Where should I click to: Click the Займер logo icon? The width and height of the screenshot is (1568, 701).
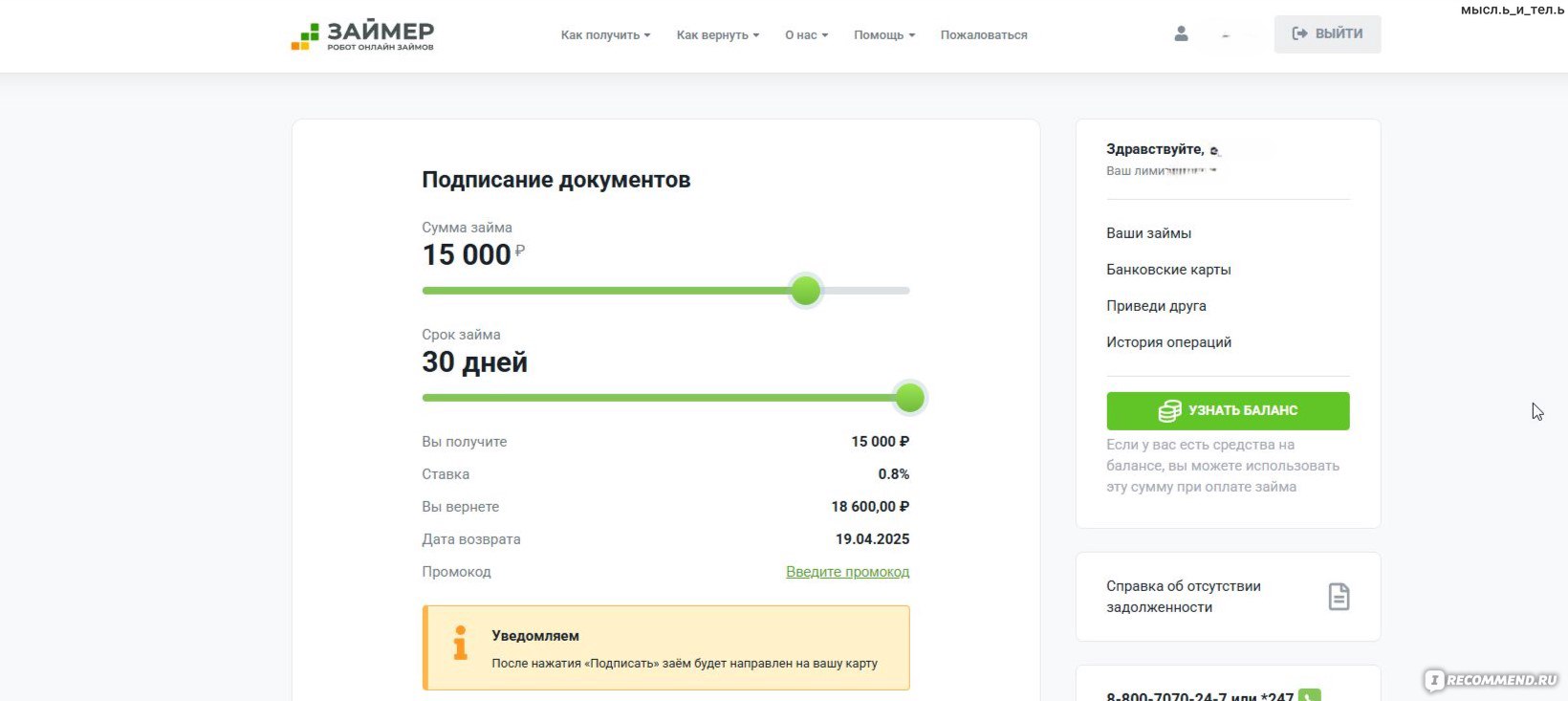coord(306,36)
